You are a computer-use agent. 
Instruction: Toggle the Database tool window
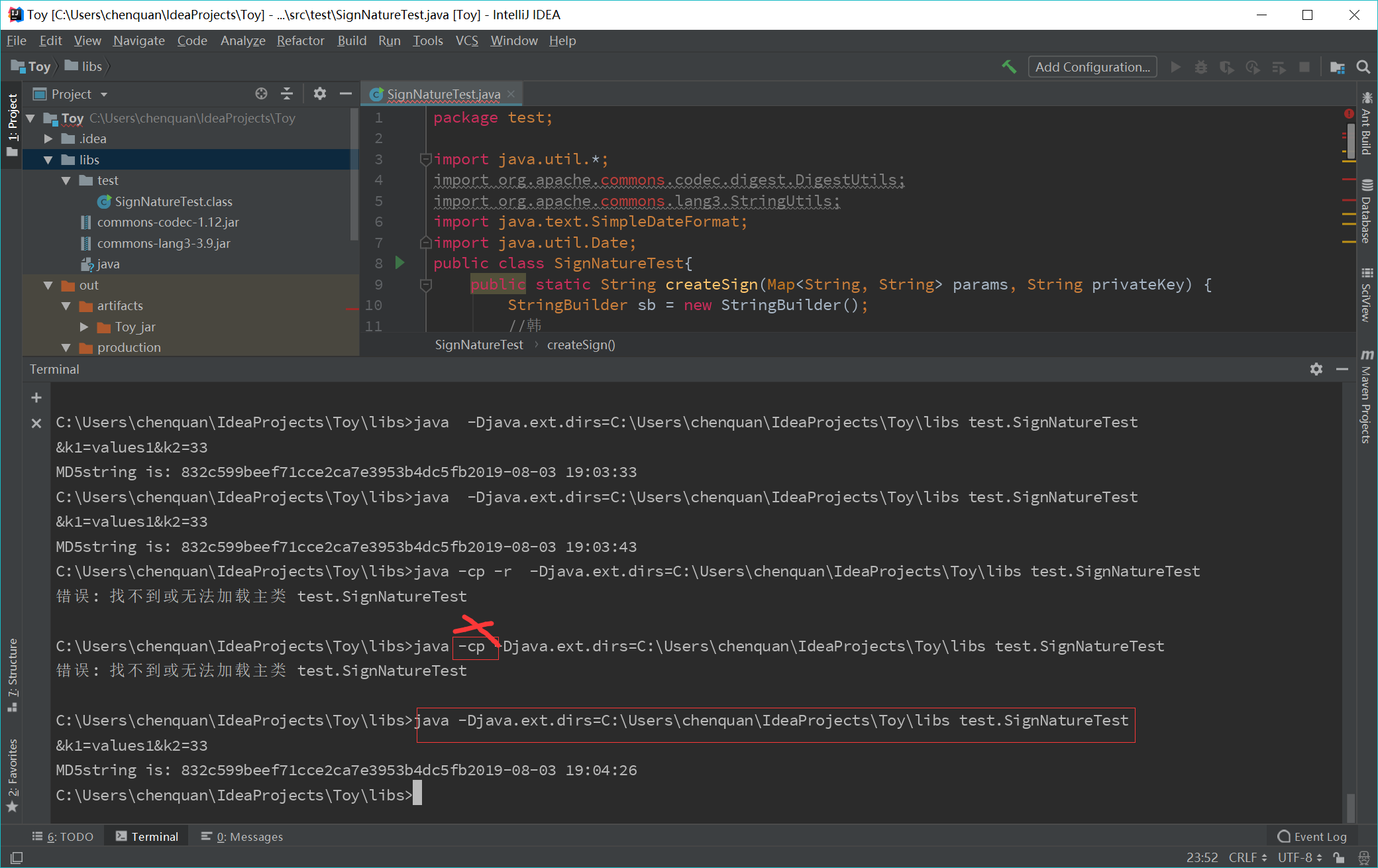point(1366,211)
